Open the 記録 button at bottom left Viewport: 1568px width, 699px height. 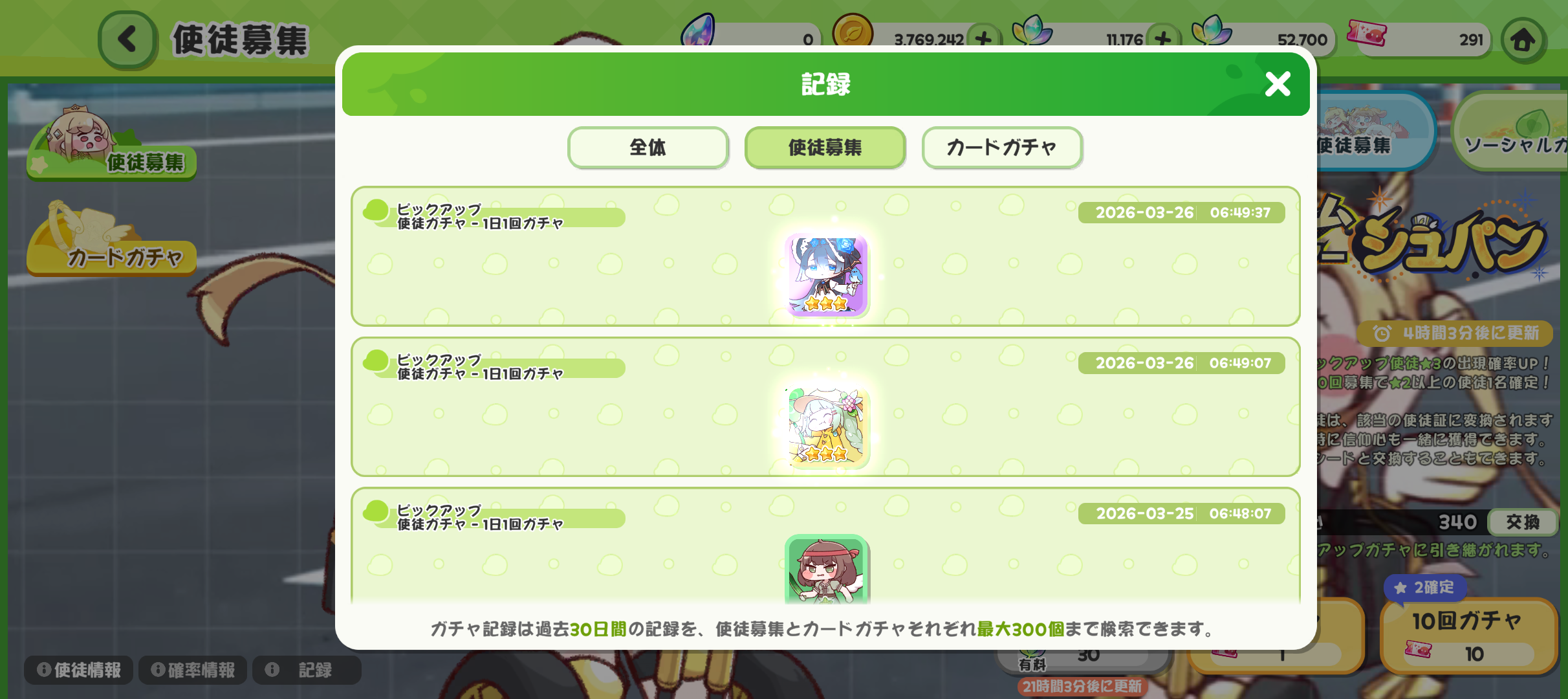pos(307,670)
